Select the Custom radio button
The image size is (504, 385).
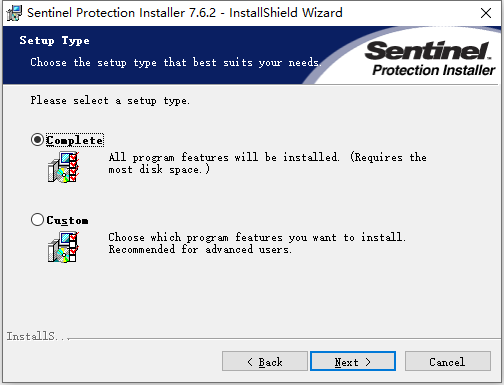click(37, 220)
